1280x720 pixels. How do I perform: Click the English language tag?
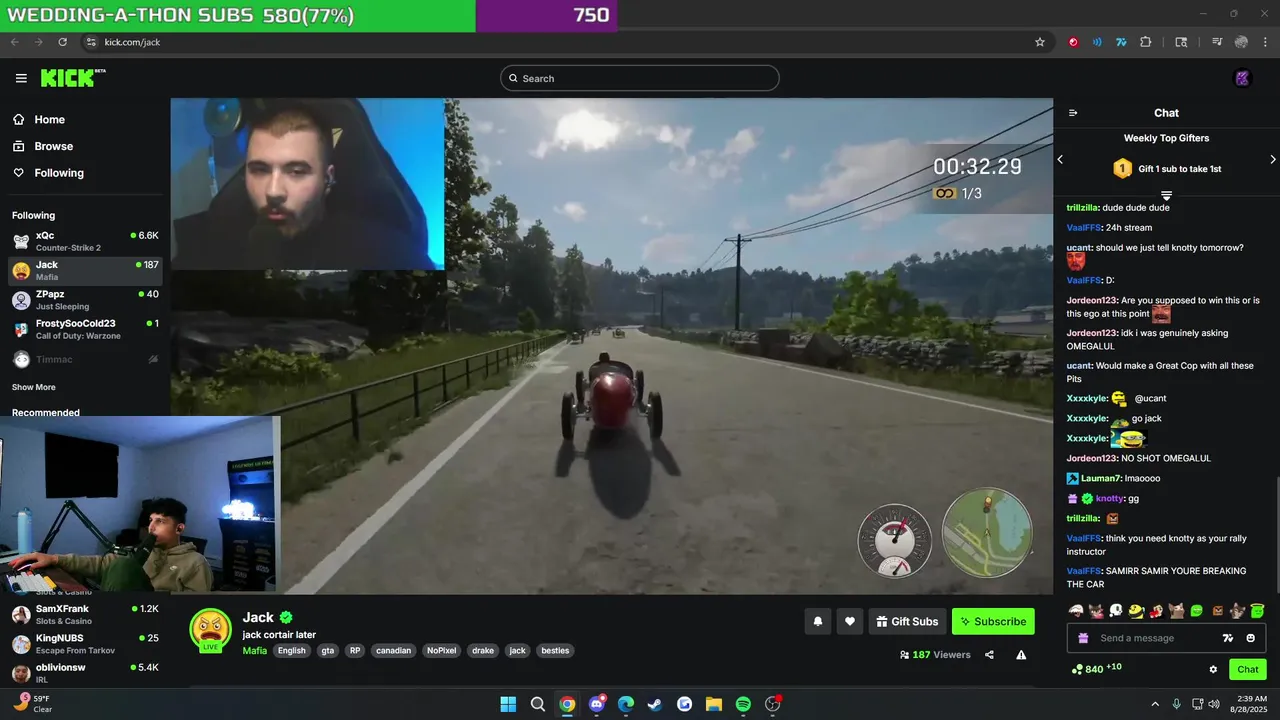tap(292, 650)
